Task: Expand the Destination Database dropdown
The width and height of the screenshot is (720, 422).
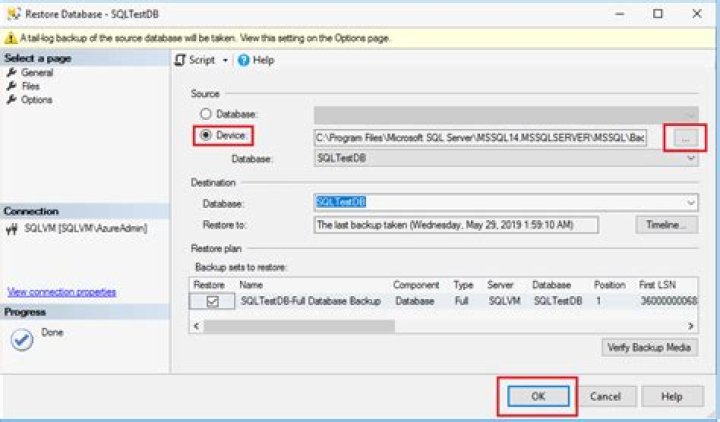Action: pos(691,202)
